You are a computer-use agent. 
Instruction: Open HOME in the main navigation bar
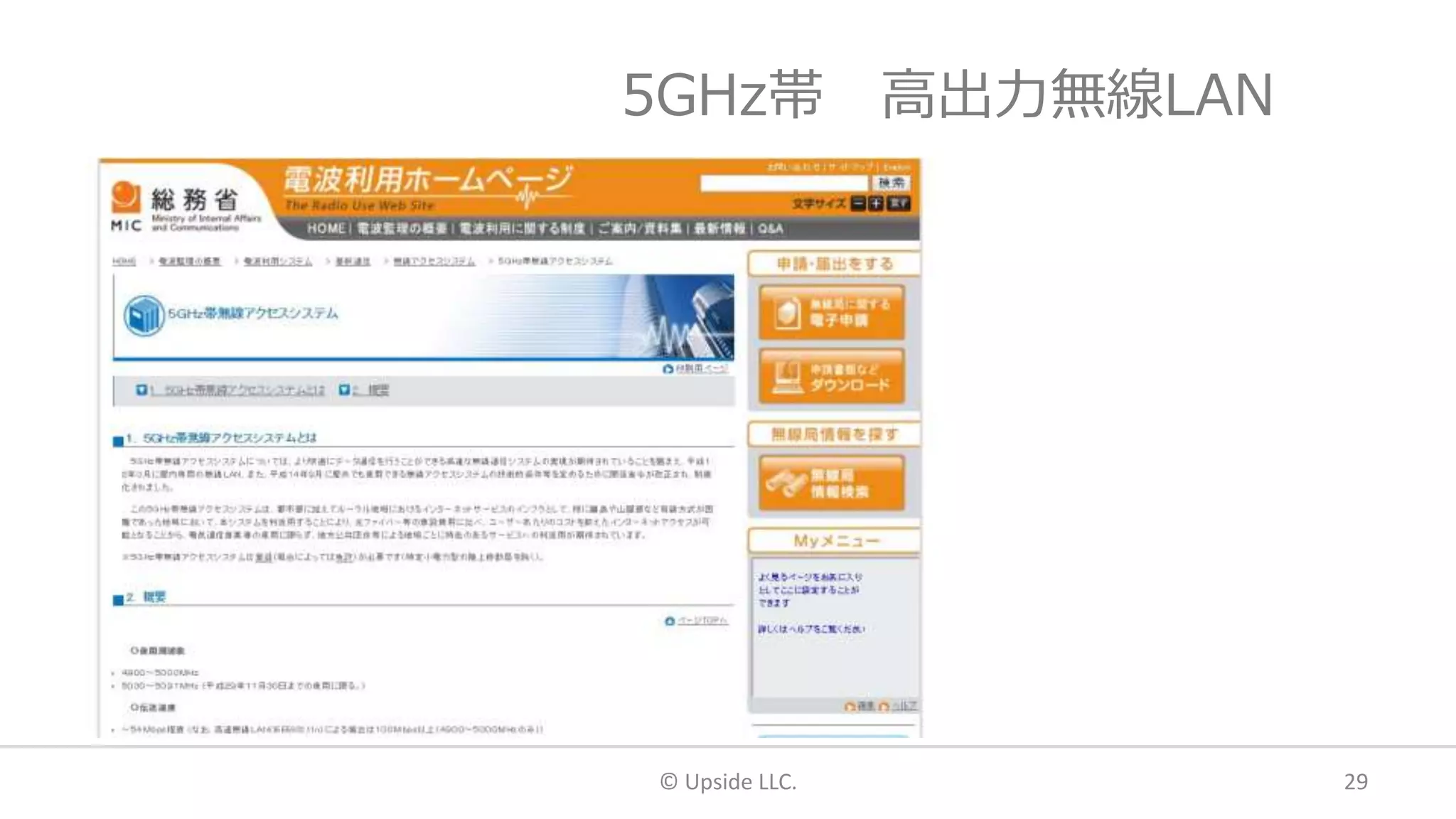tap(326, 228)
